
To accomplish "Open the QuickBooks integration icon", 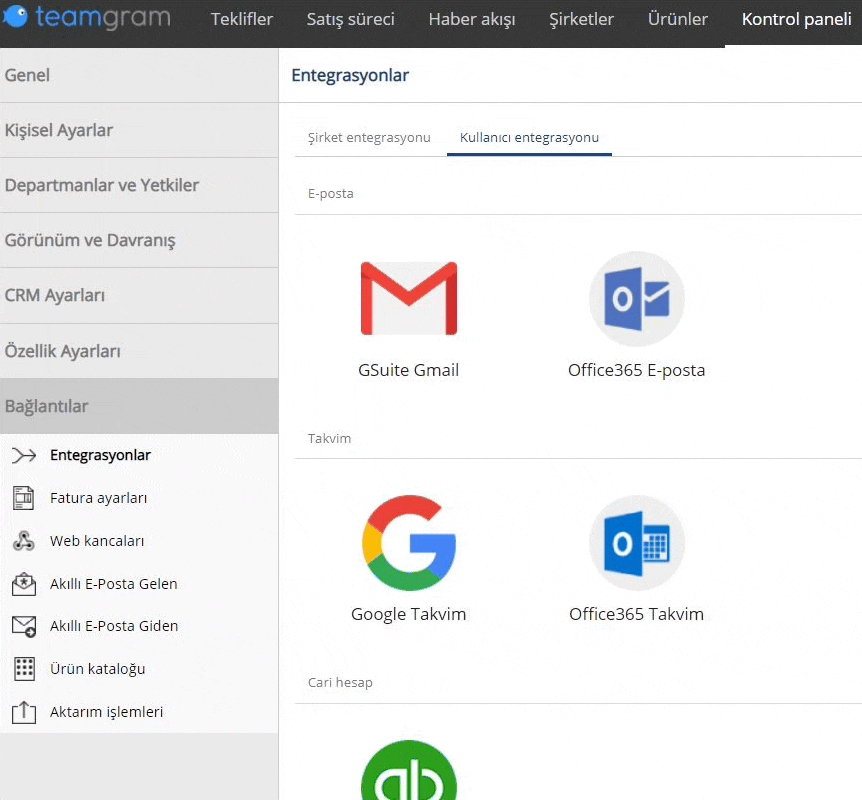I will click(408, 770).
